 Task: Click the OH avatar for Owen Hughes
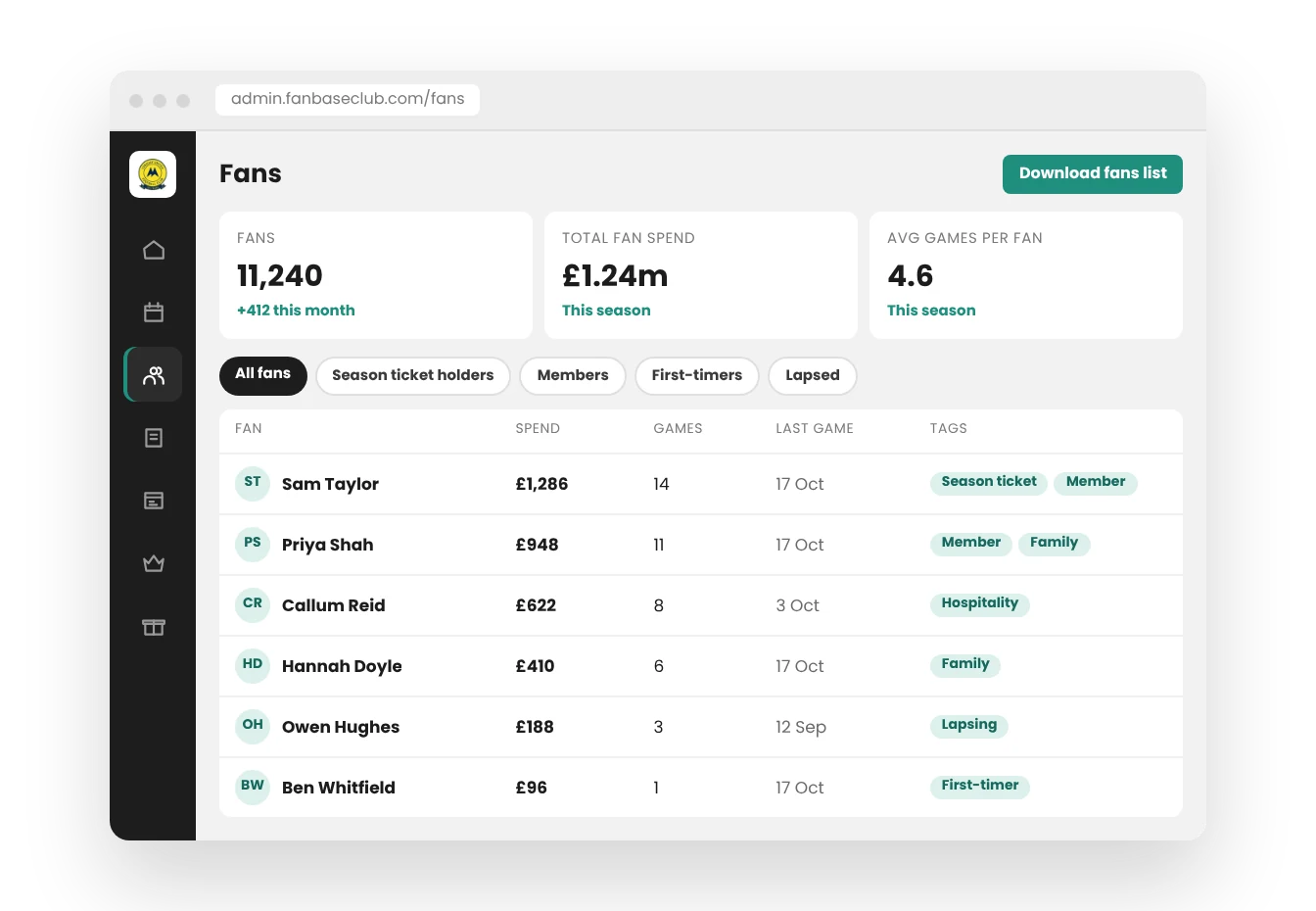point(253,726)
